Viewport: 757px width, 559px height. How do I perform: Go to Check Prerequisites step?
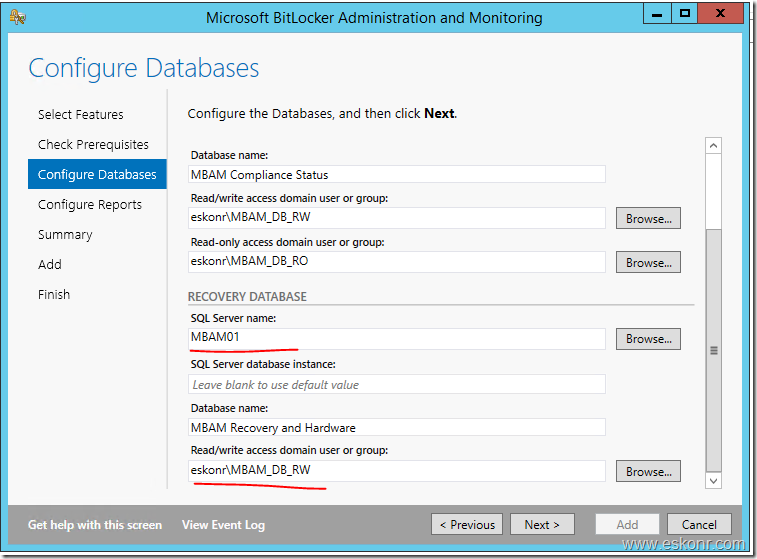tap(93, 144)
